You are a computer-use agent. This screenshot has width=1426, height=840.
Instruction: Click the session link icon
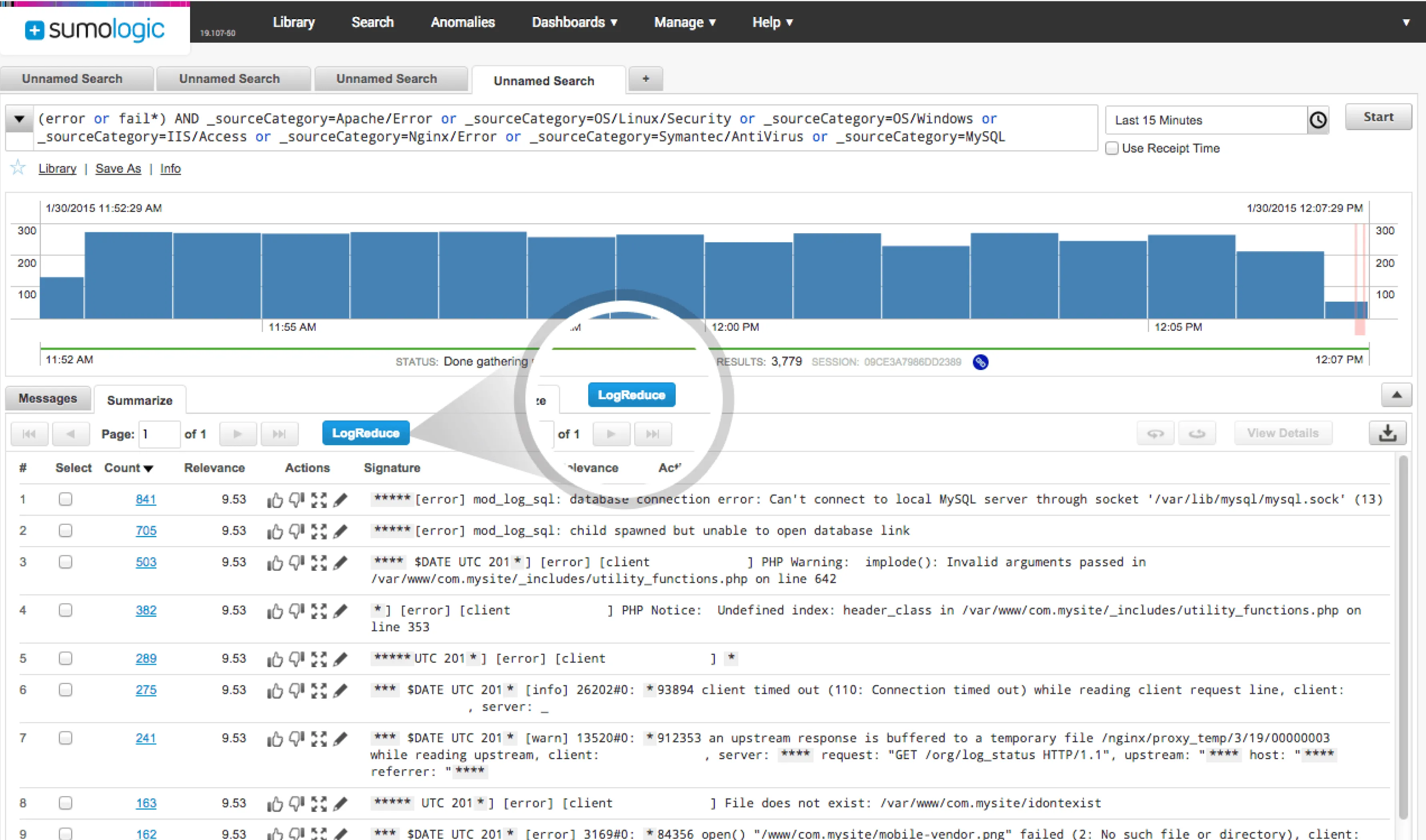tap(981, 362)
